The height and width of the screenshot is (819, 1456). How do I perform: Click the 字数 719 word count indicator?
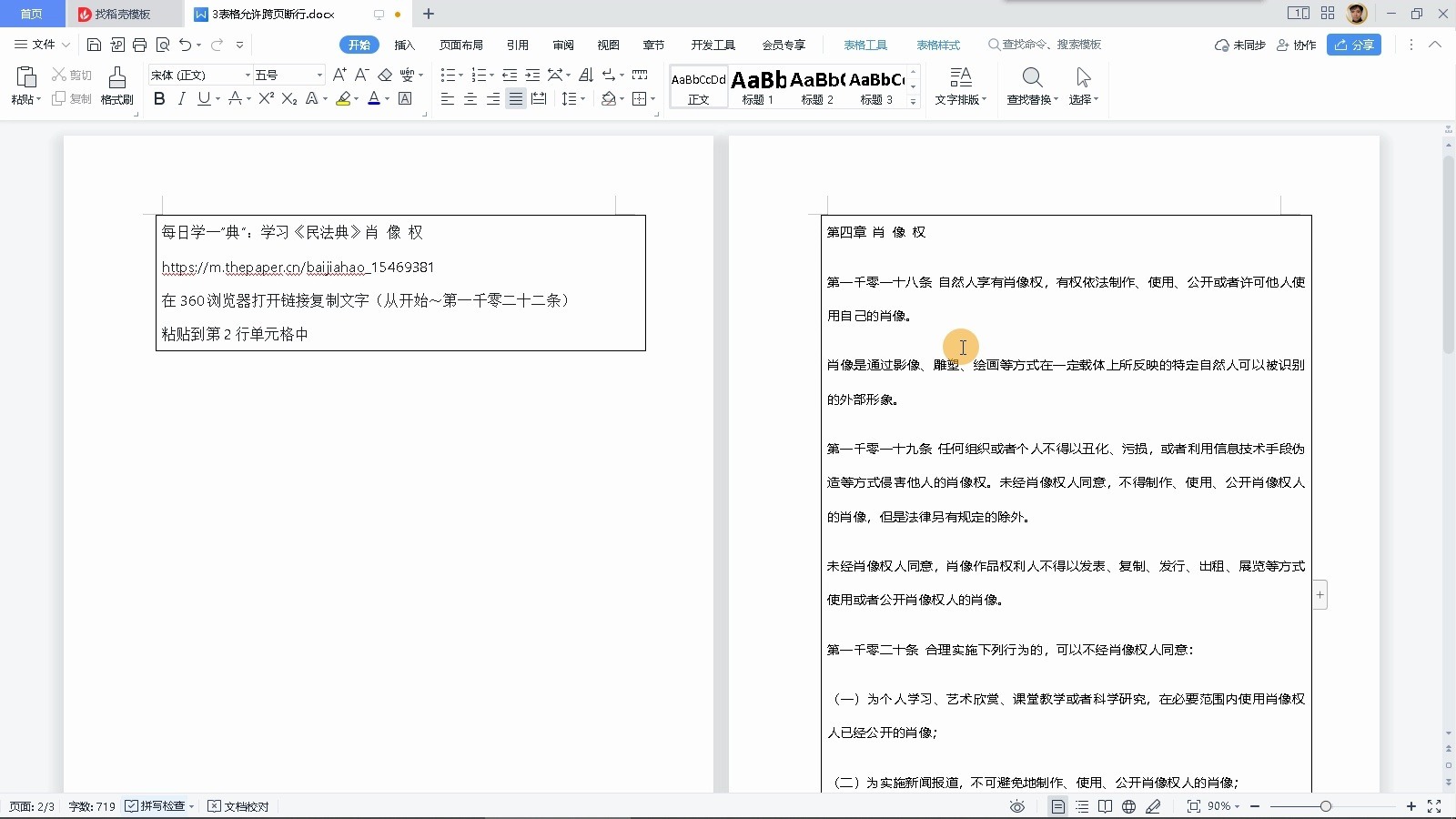point(90,806)
